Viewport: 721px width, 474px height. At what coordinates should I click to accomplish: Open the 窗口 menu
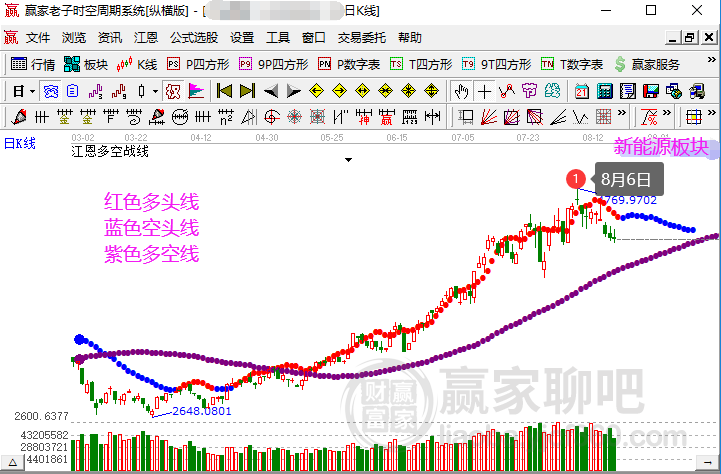point(314,38)
